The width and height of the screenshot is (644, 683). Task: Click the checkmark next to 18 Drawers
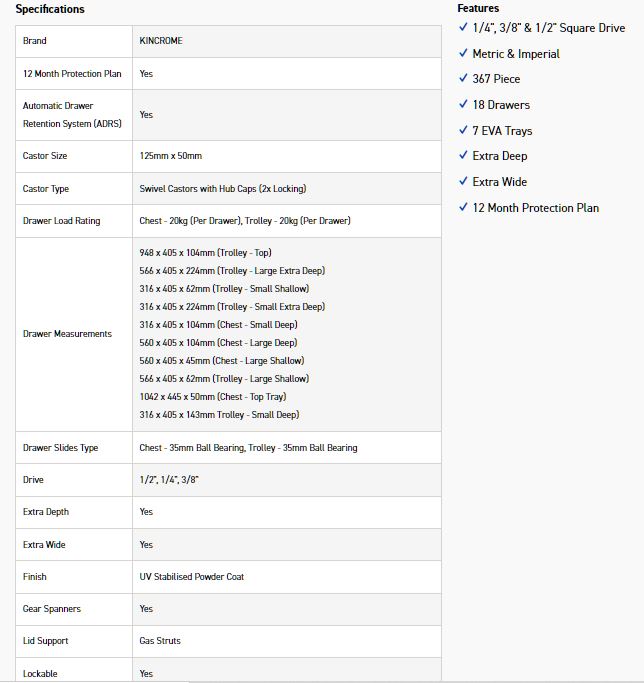(463, 105)
